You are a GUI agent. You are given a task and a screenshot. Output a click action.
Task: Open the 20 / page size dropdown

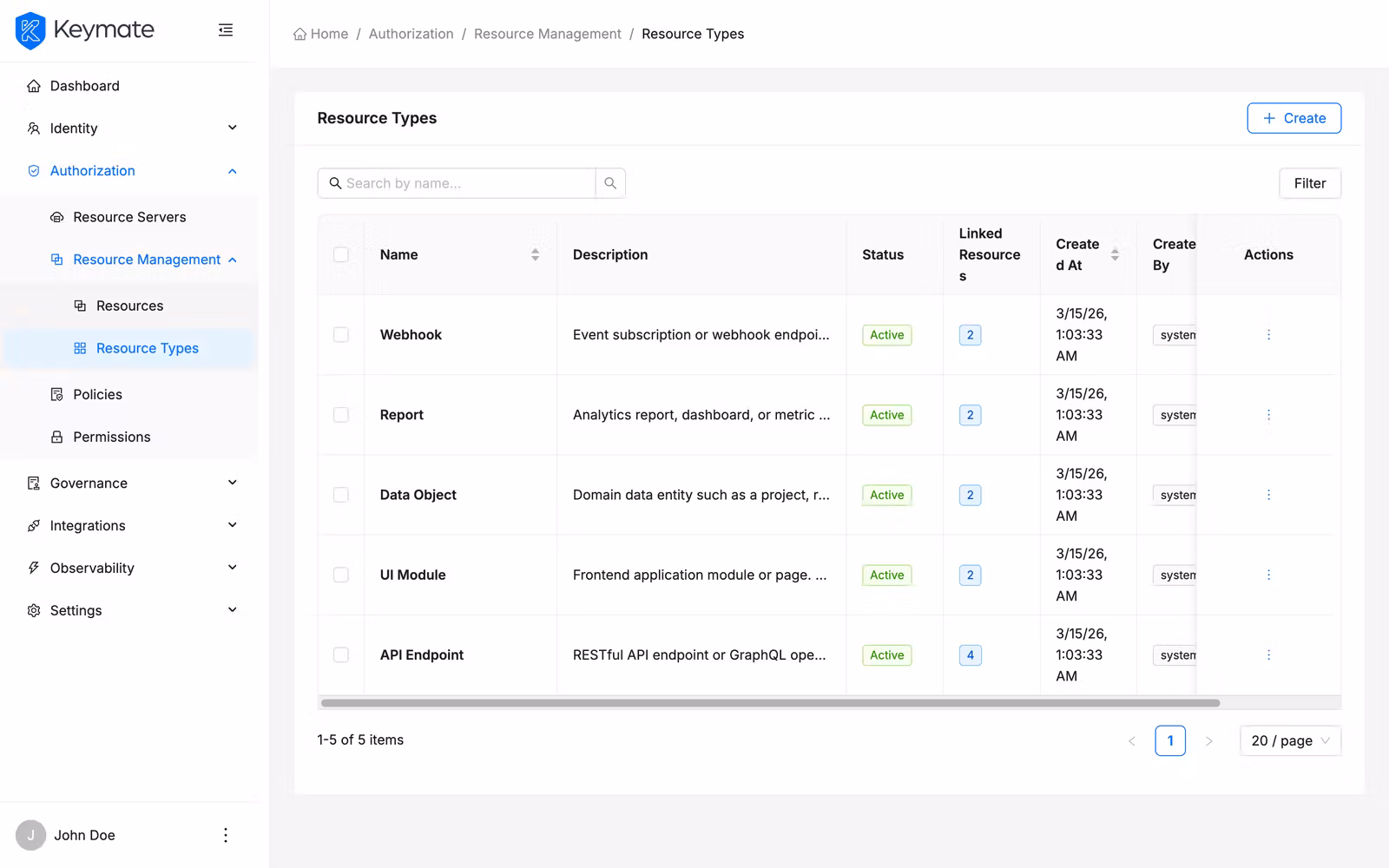1289,740
